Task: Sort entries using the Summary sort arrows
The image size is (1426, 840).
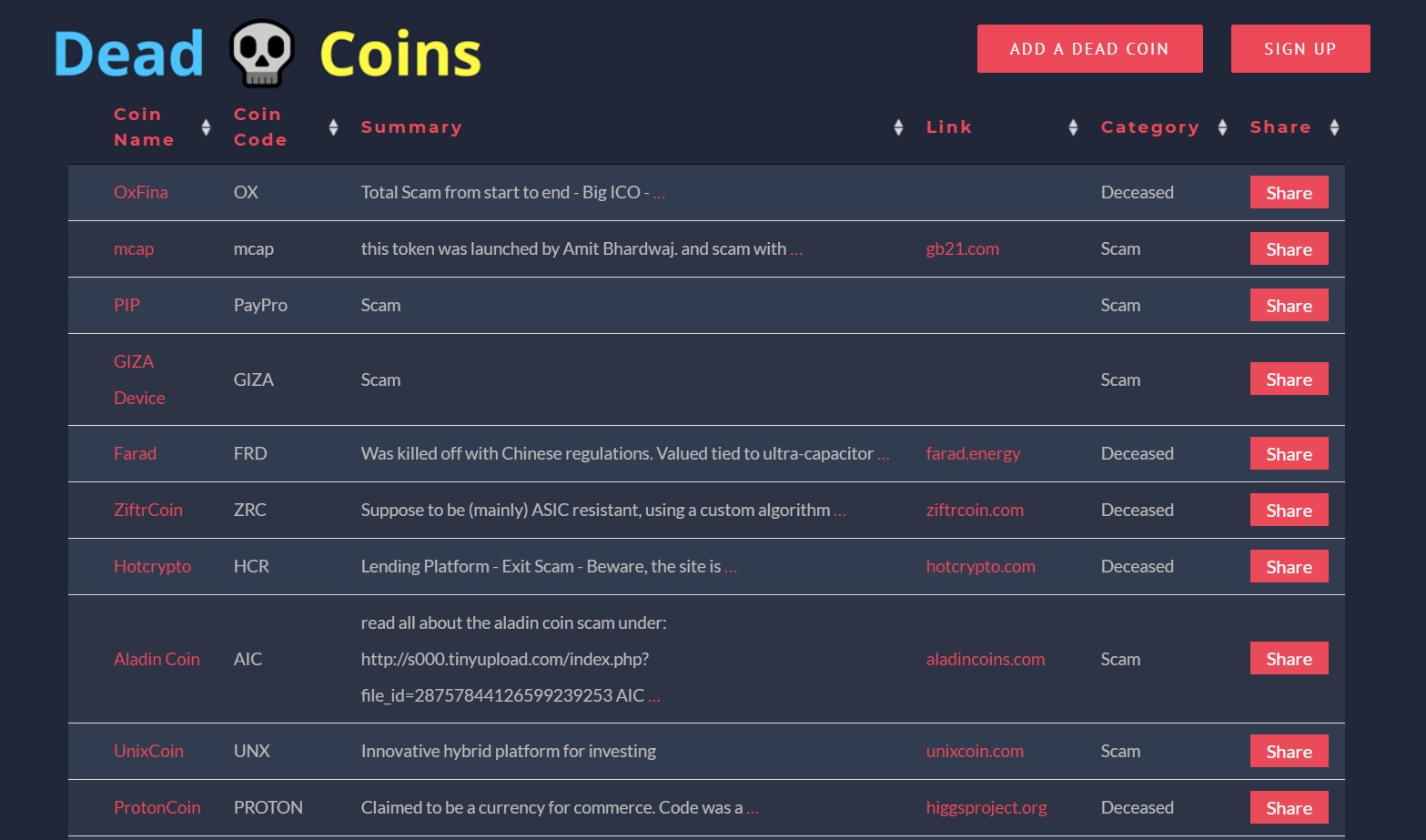Action: tap(897, 127)
